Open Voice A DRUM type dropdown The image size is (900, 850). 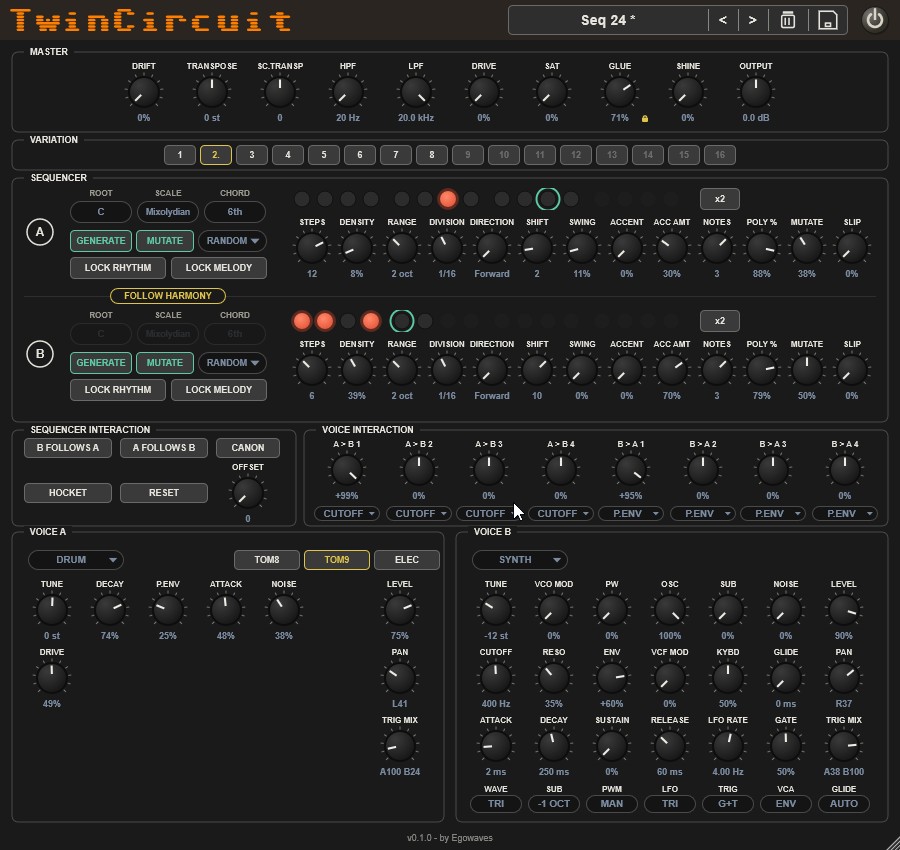click(x=76, y=560)
